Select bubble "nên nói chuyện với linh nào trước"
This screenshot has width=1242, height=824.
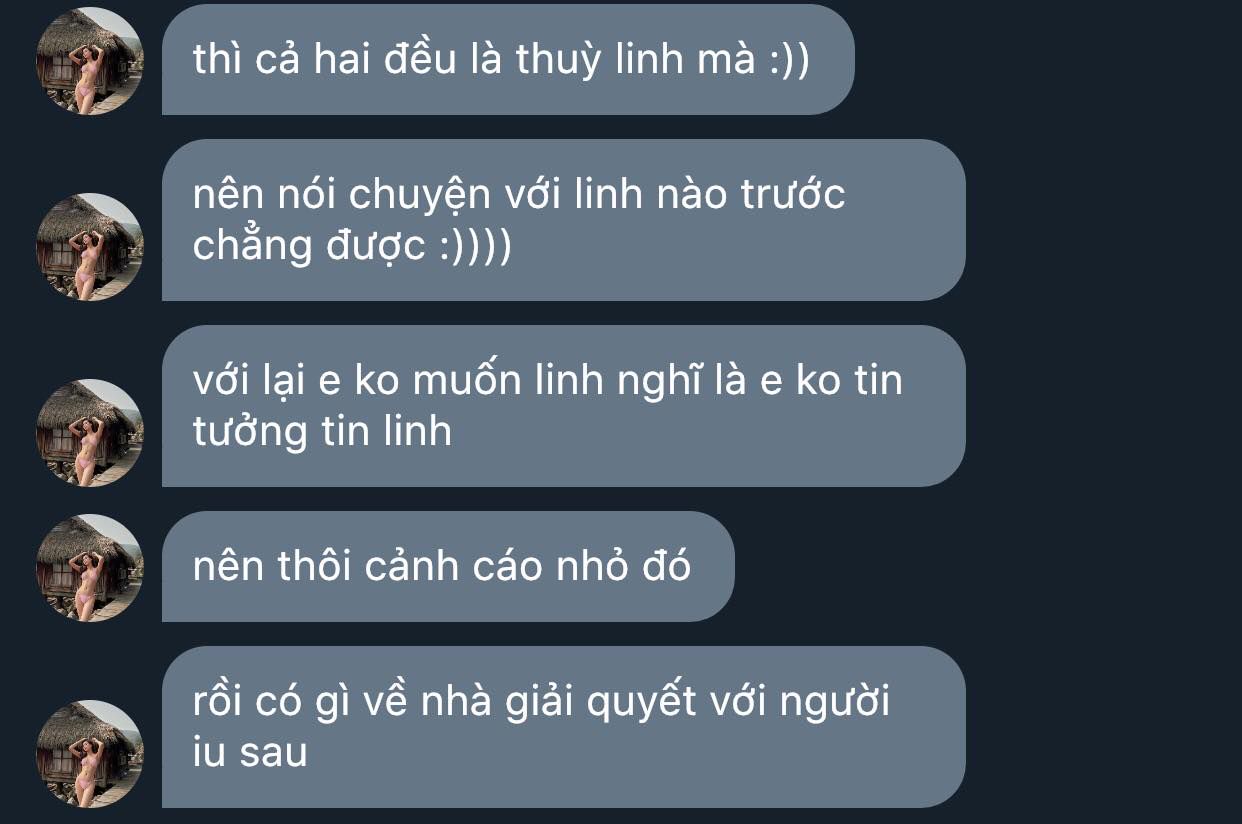pyautogui.click(x=564, y=220)
